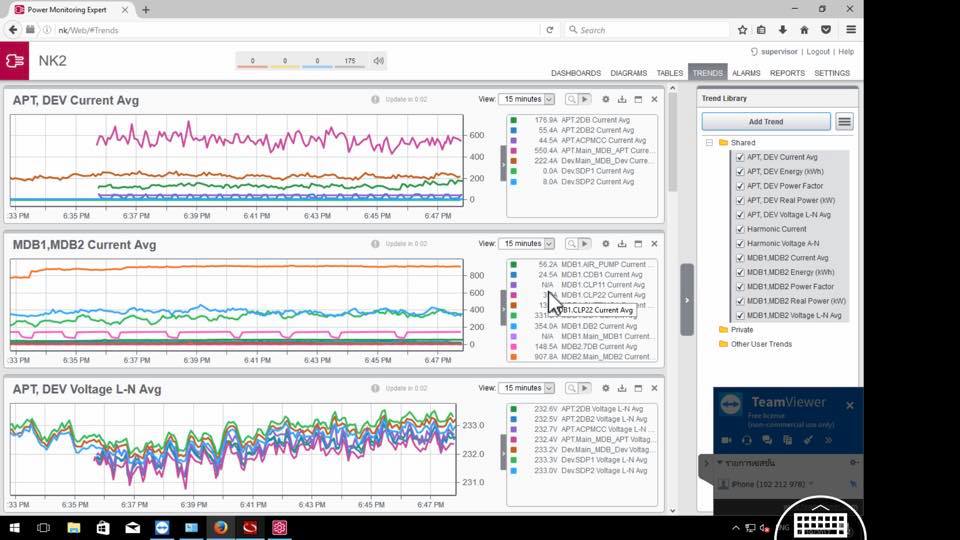The height and width of the screenshot is (540, 960).
Task: Uncheck Harmonic Current trend checkbox
Action: (x=740, y=229)
